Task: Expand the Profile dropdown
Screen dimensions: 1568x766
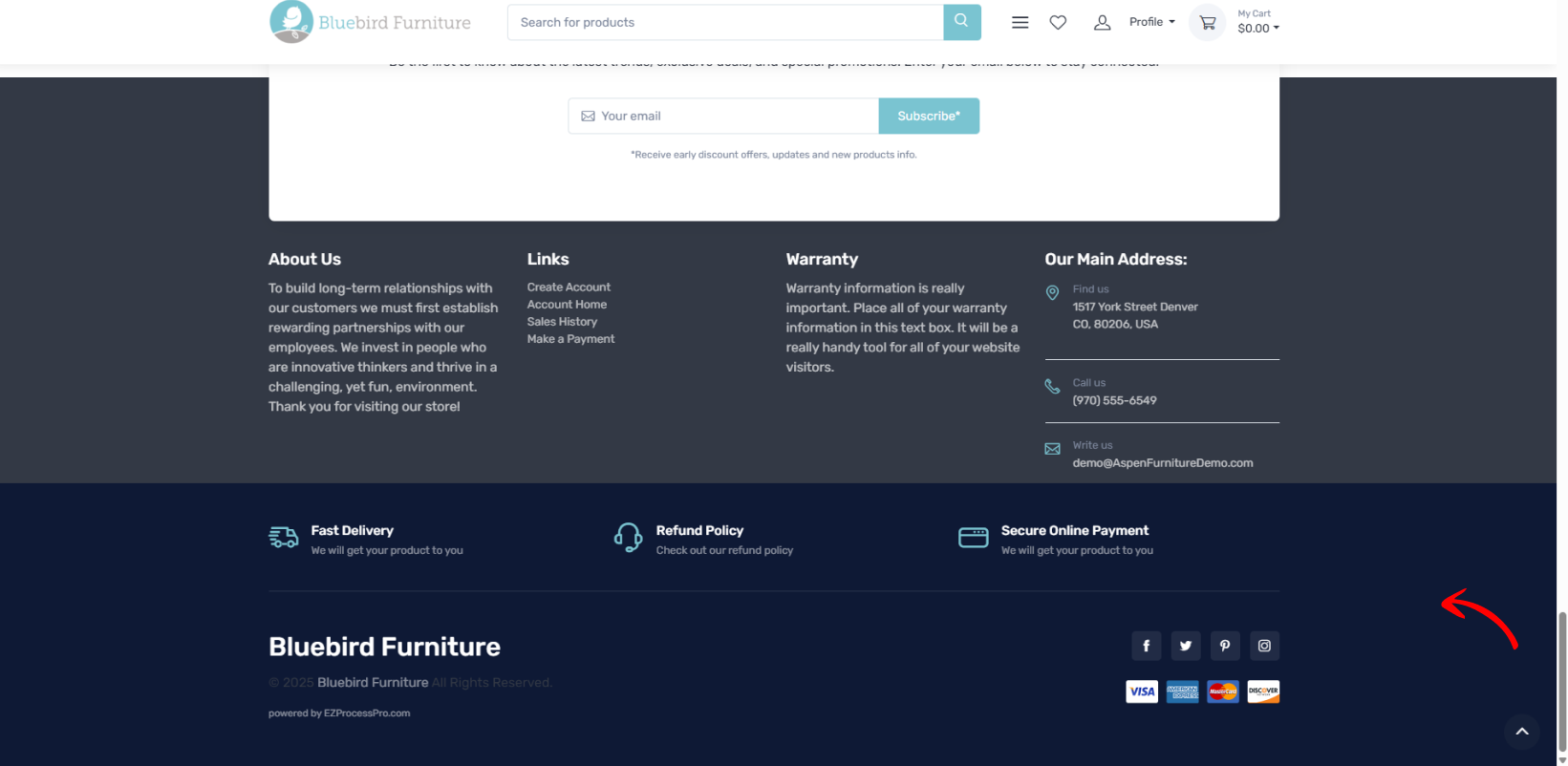Action: pos(1151,22)
